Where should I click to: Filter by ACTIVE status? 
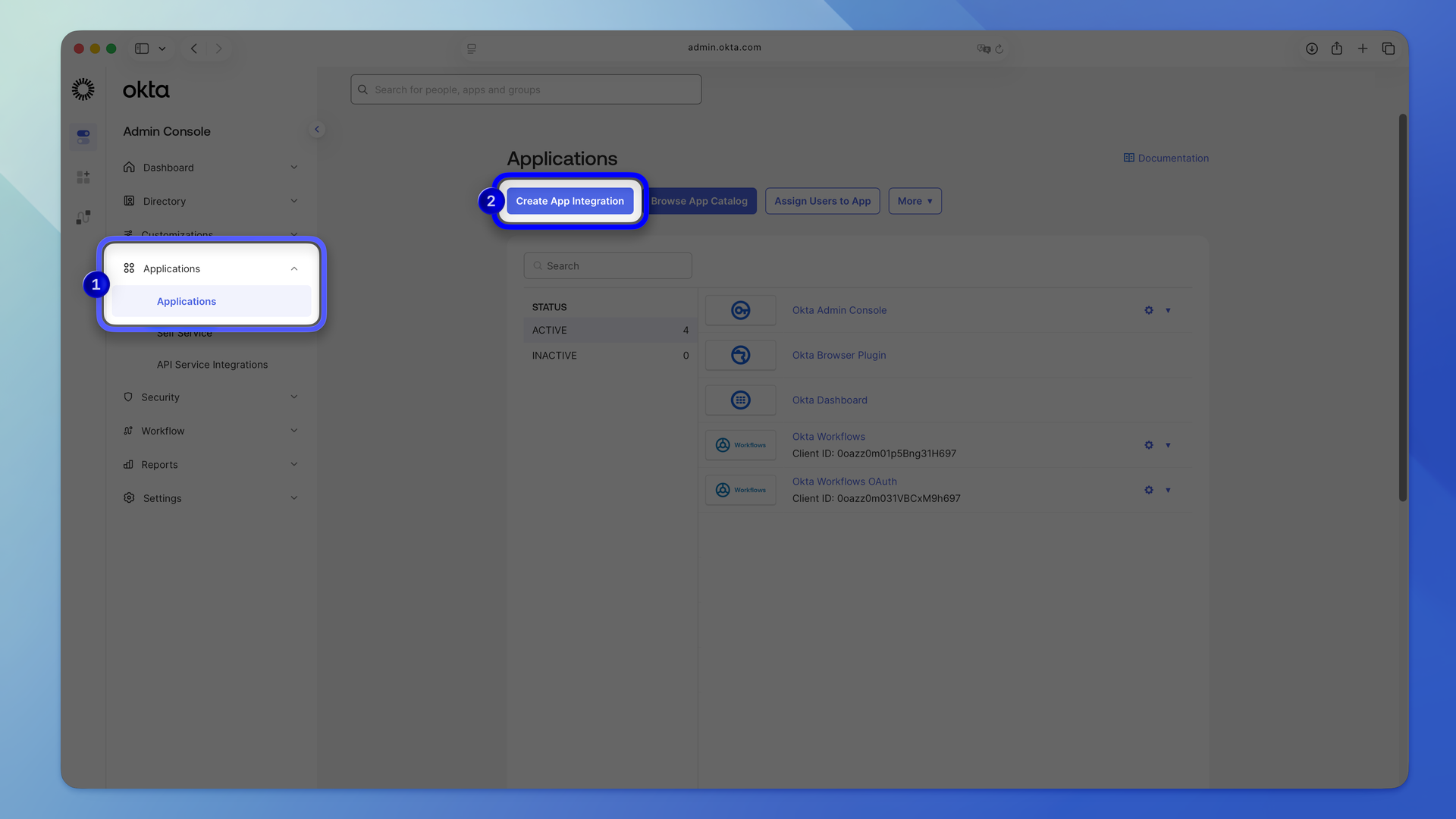[x=610, y=330]
